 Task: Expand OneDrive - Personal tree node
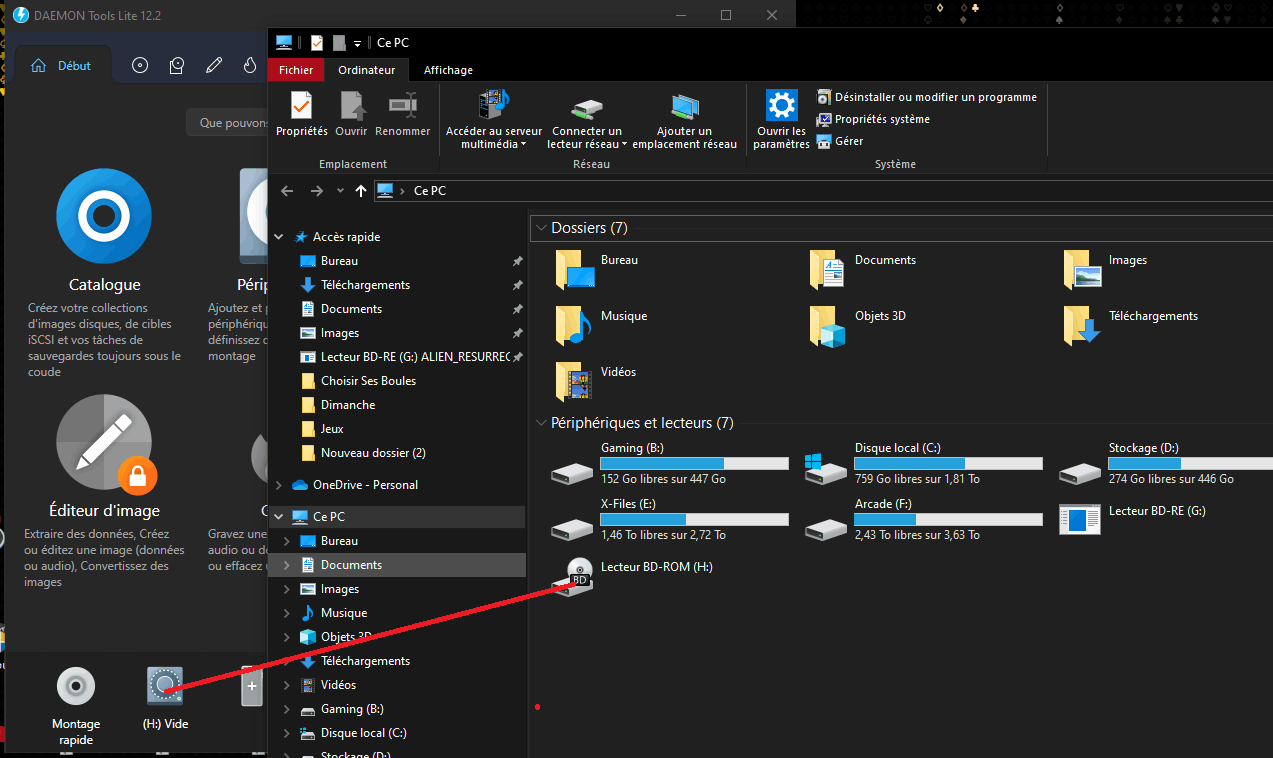click(279, 485)
